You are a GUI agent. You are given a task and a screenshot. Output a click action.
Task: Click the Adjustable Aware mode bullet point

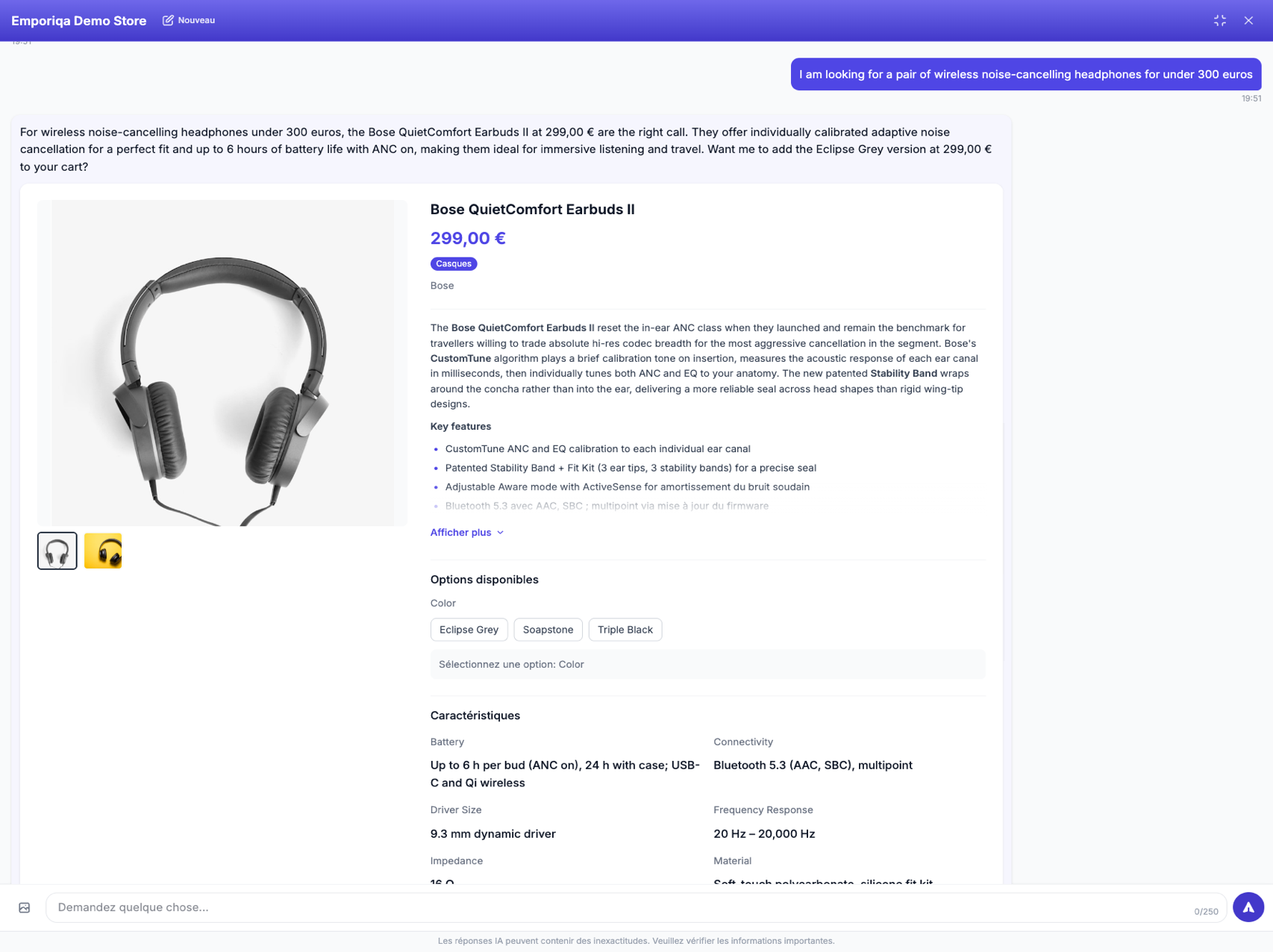pyautogui.click(x=628, y=487)
